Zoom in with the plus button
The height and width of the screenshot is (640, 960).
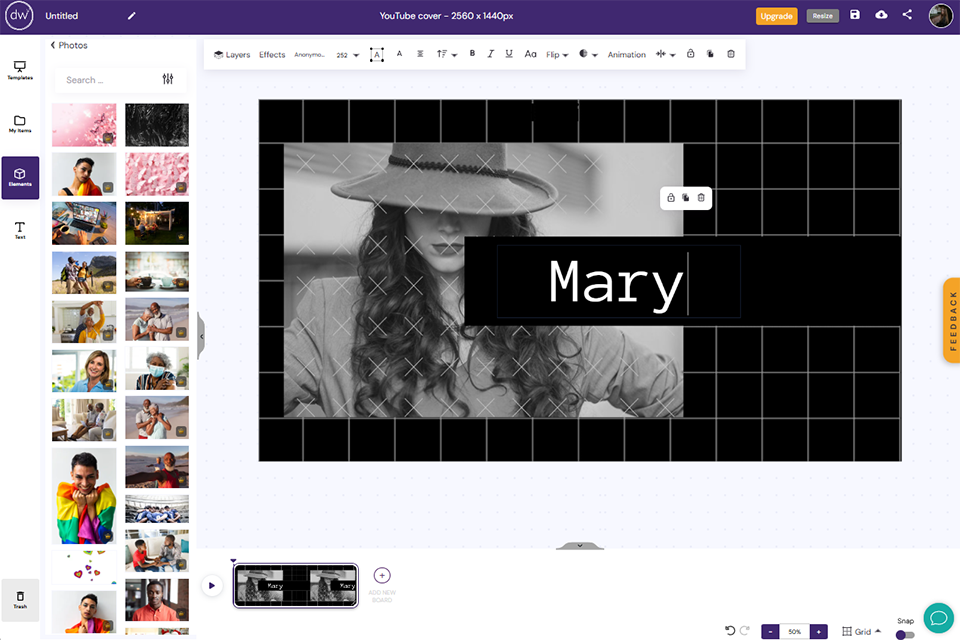819,631
